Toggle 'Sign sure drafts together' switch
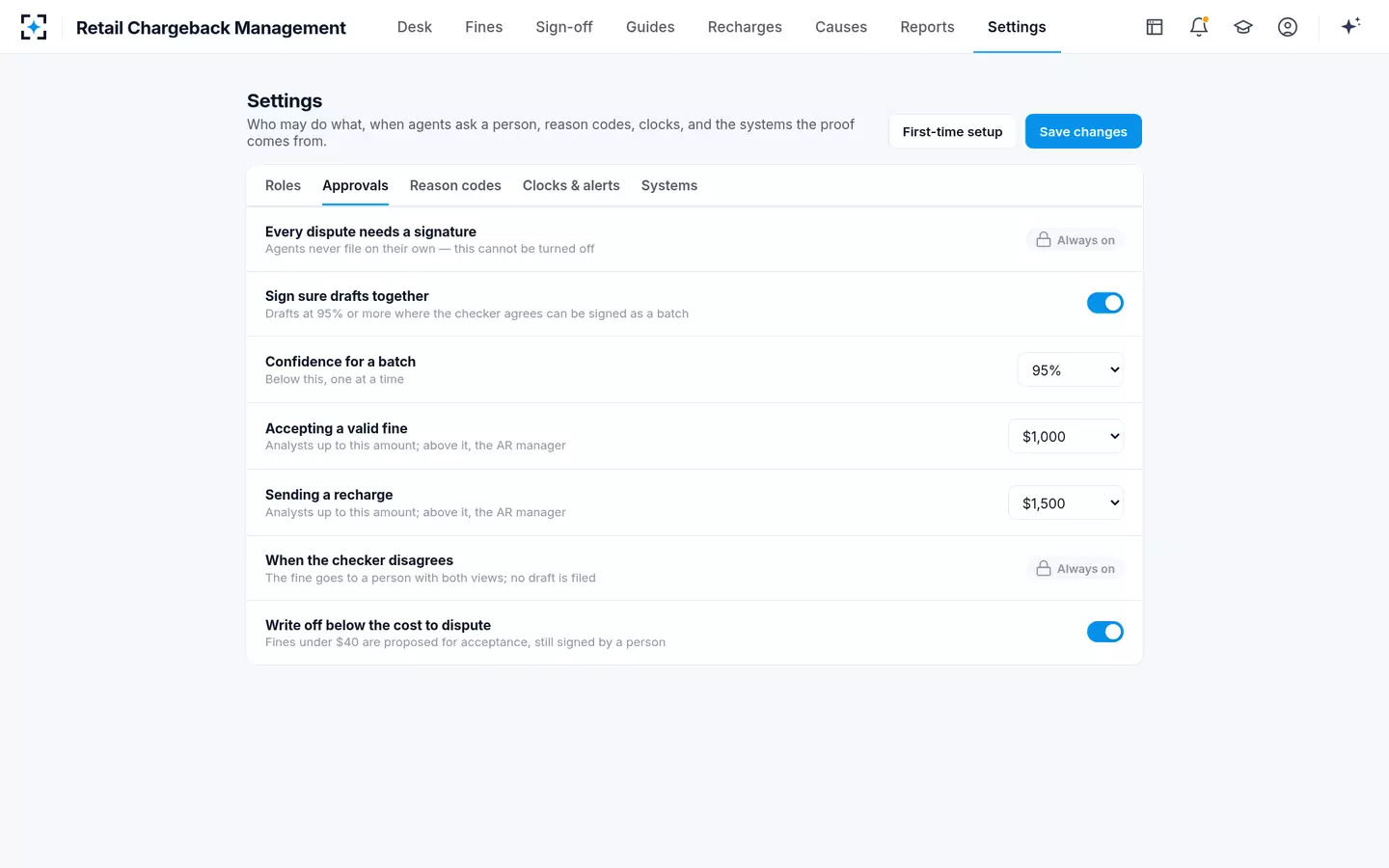 tap(1105, 303)
